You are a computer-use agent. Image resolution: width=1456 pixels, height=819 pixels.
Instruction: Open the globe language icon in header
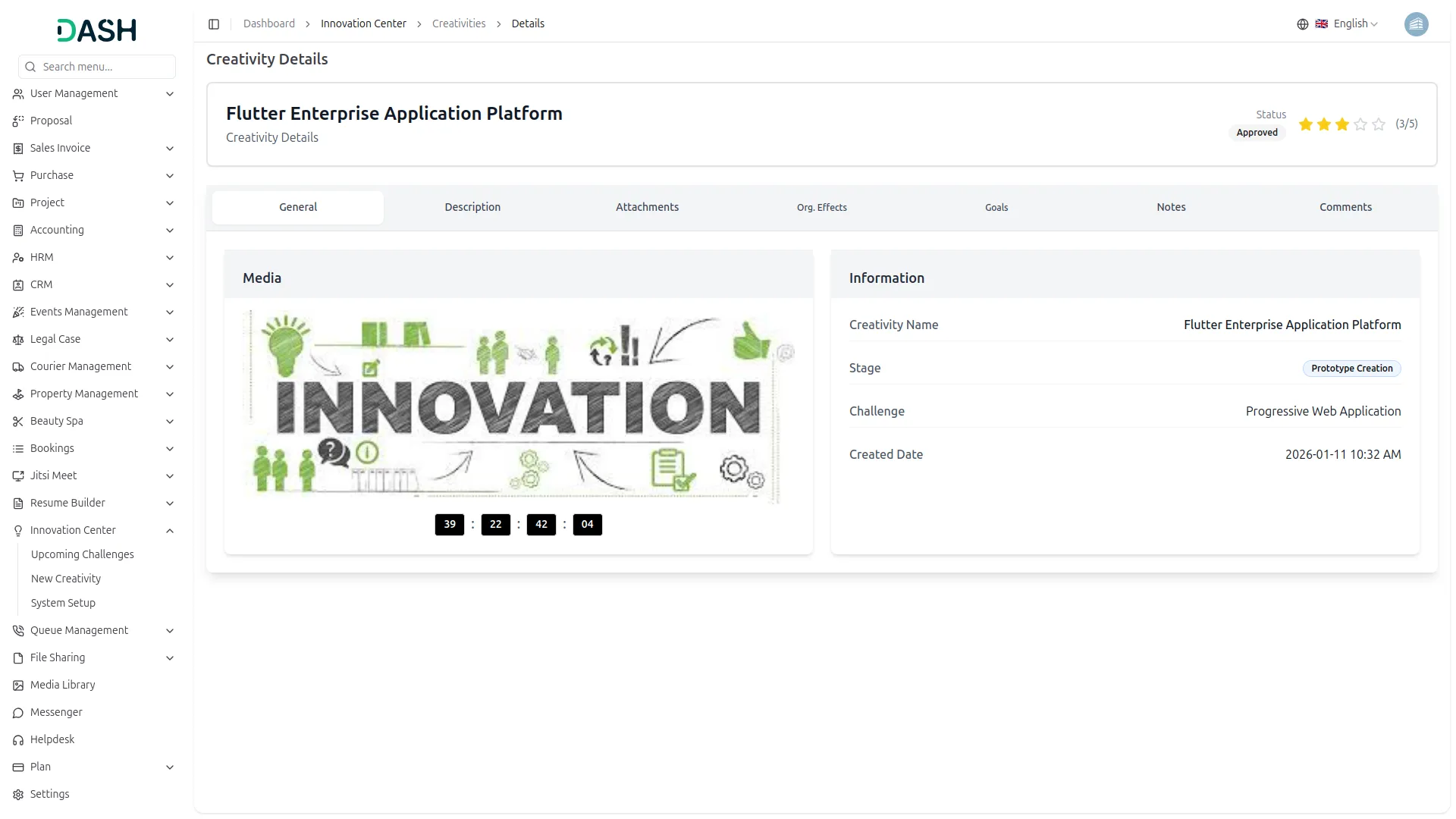(x=1302, y=24)
